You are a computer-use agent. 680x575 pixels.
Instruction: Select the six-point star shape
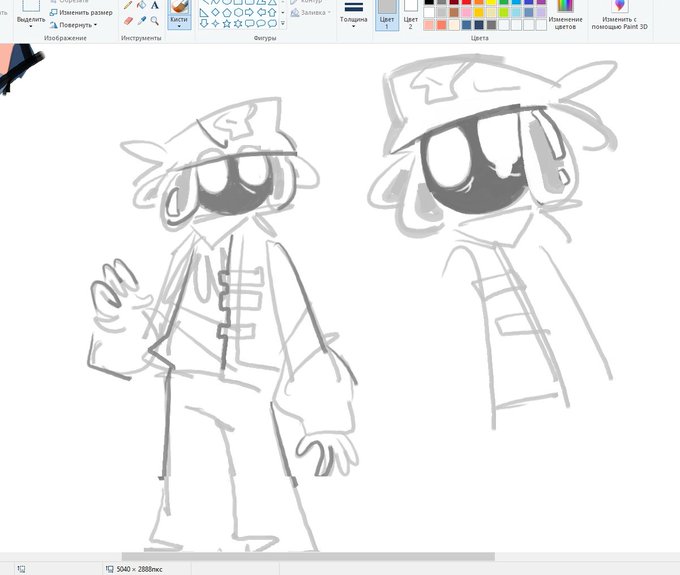(238, 23)
